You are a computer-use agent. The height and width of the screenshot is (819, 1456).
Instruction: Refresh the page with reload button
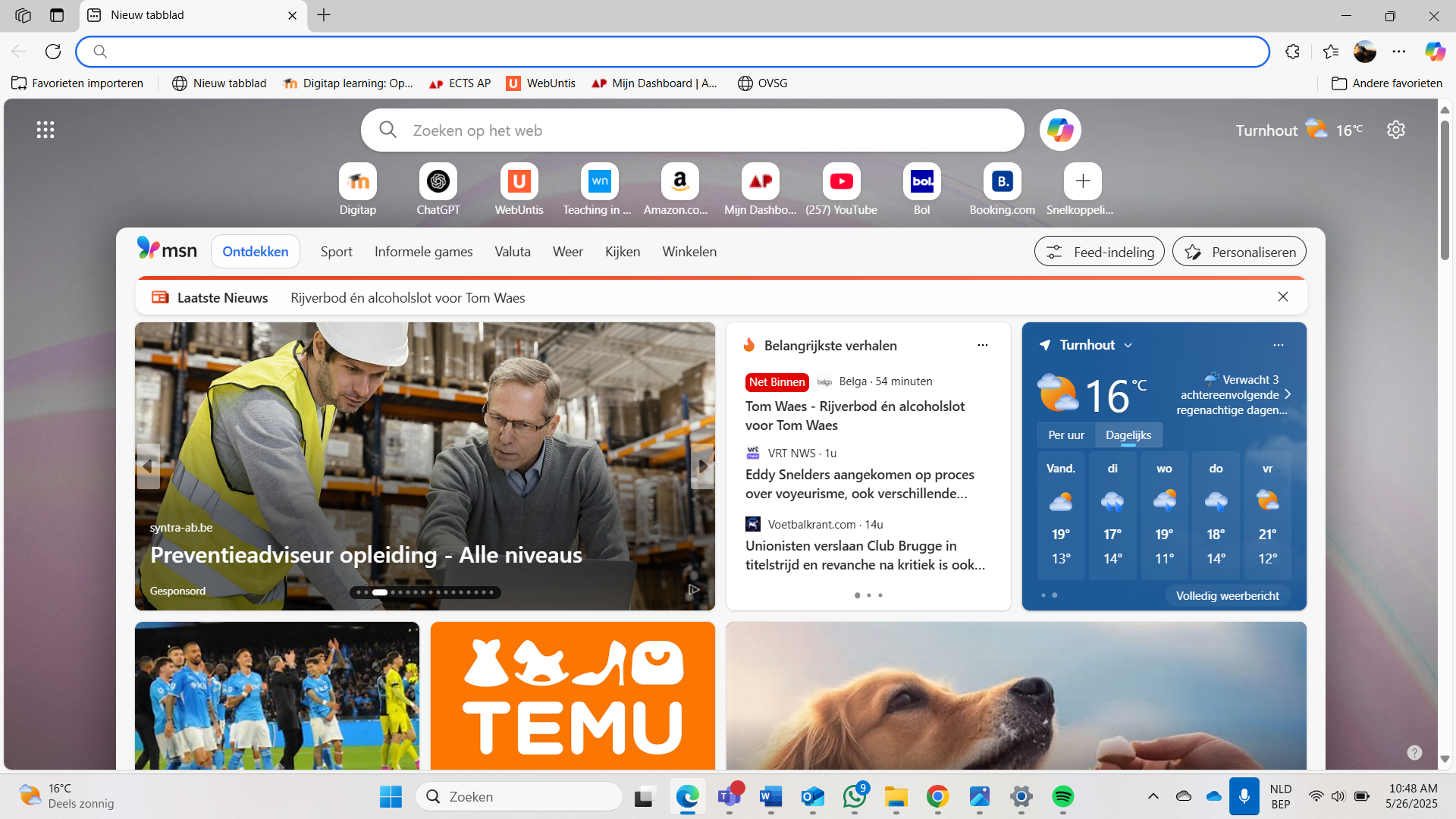click(x=53, y=52)
